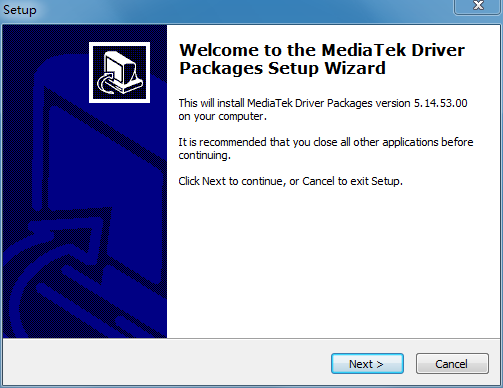This screenshot has width=503, height=388.
Task: Click the blue wizard sidebar banner
Action: [x=85, y=181]
